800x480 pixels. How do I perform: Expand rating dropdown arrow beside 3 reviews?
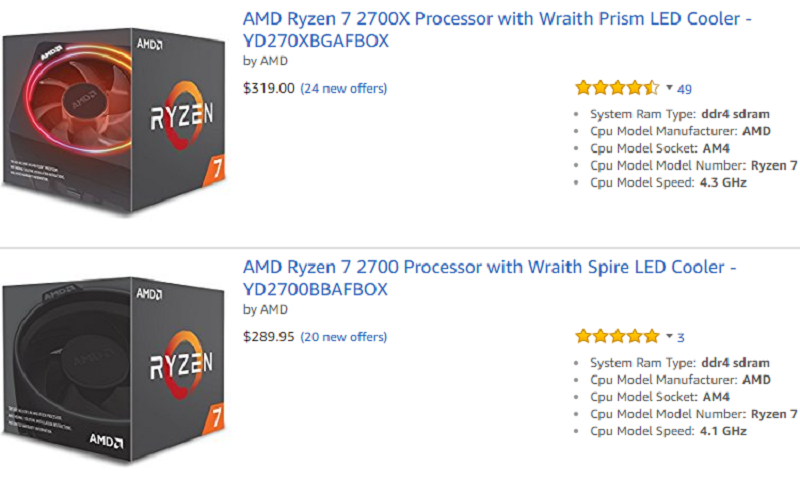click(669, 337)
